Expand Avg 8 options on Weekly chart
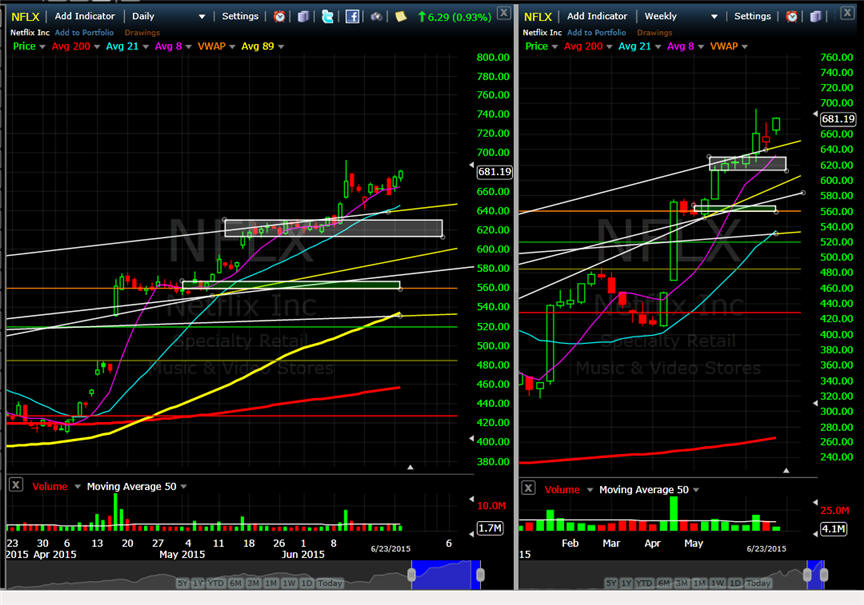Screen dimensions: 864x605 click(701, 47)
